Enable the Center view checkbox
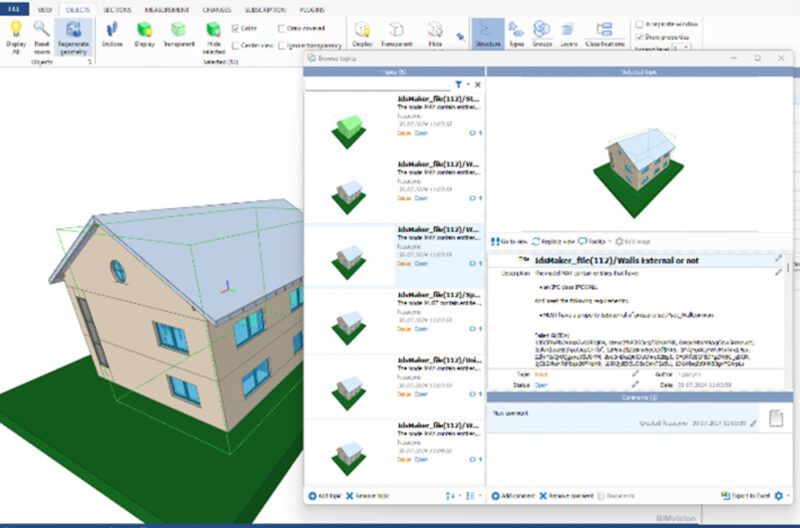The height and width of the screenshot is (528, 800). pos(235,45)
